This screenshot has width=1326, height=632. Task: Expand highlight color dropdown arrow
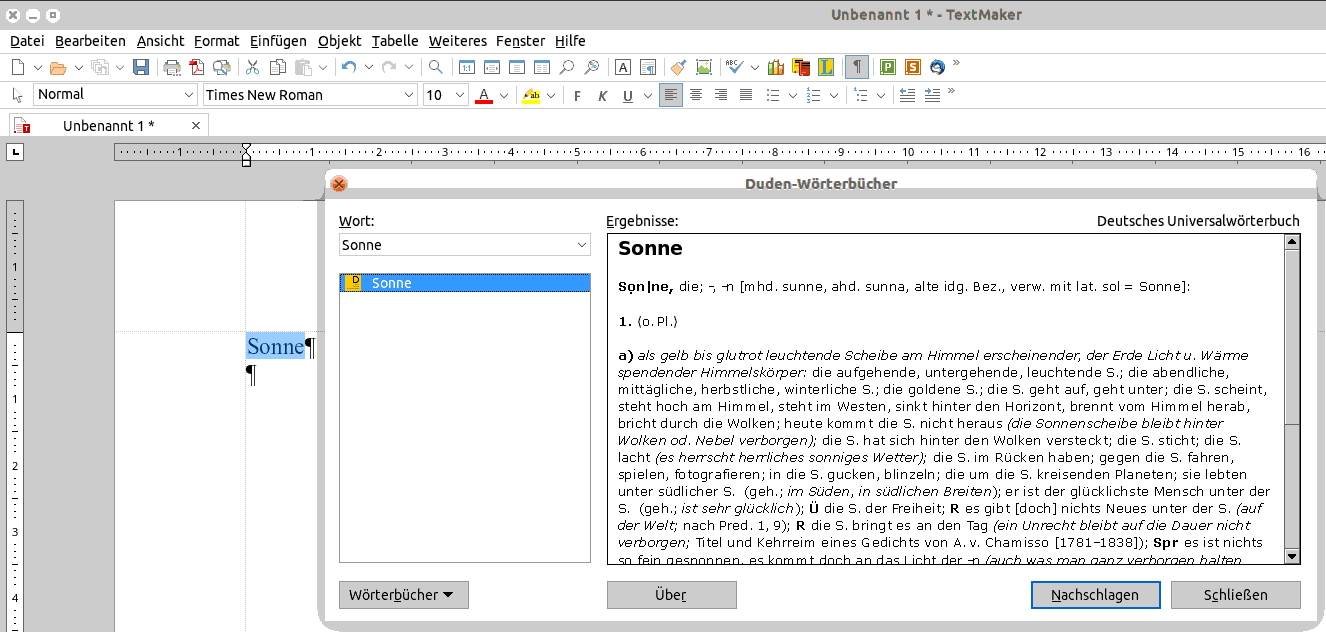tap(551, 96)
